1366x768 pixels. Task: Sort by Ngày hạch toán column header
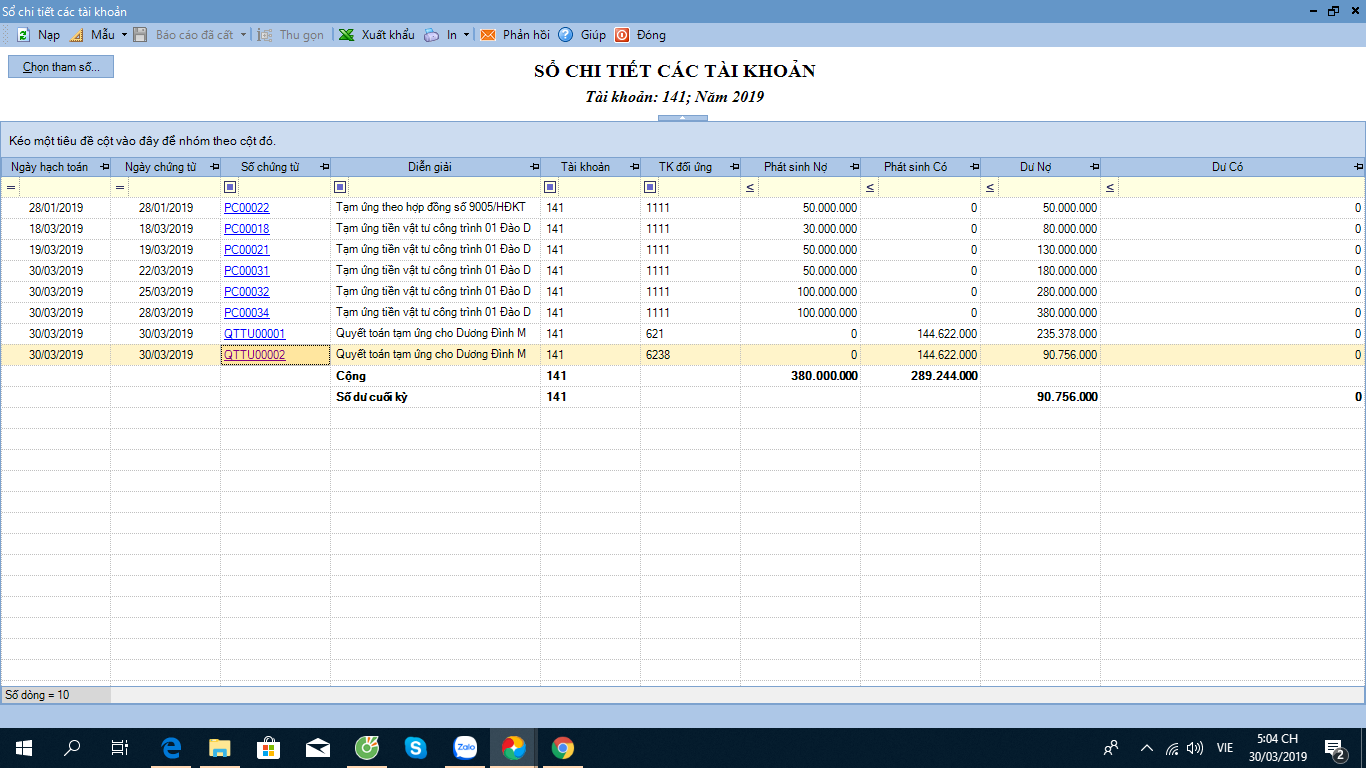click(50, 167)
